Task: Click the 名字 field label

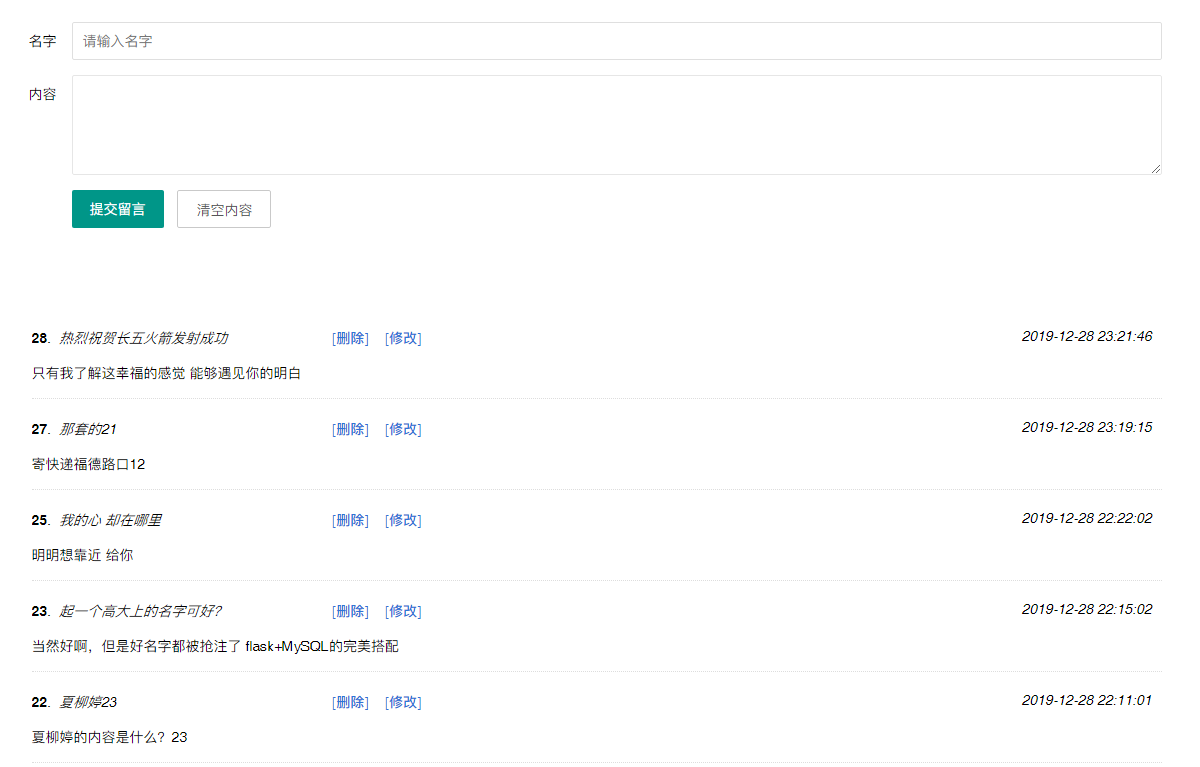Action: tap(42, 41)
